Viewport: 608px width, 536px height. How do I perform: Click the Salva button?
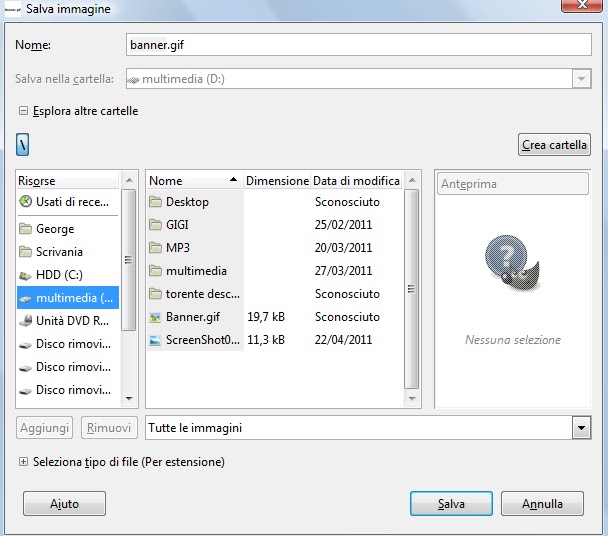tap(451, 503)
